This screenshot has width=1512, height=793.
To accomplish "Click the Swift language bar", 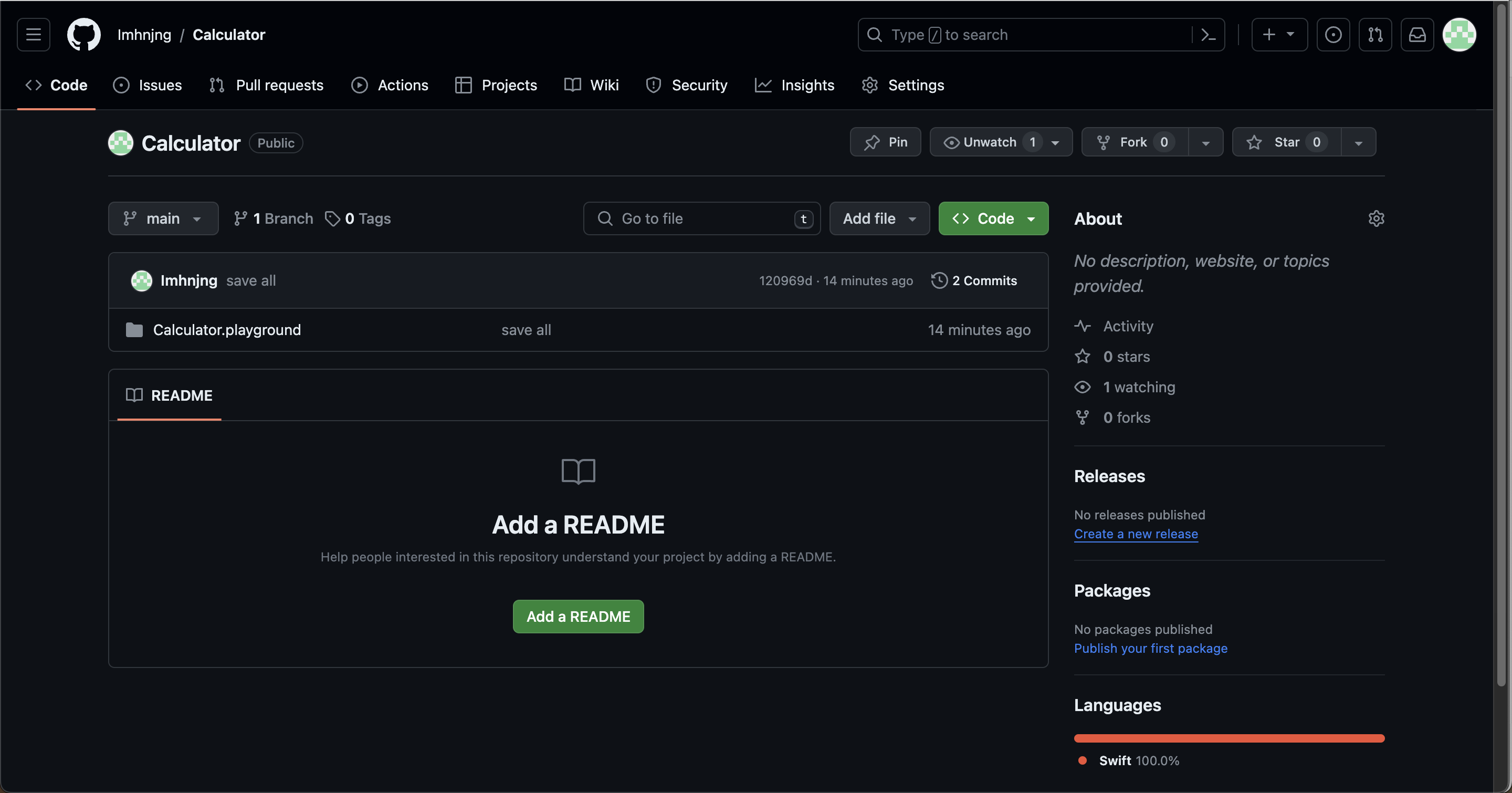I will pos(1229,738).
